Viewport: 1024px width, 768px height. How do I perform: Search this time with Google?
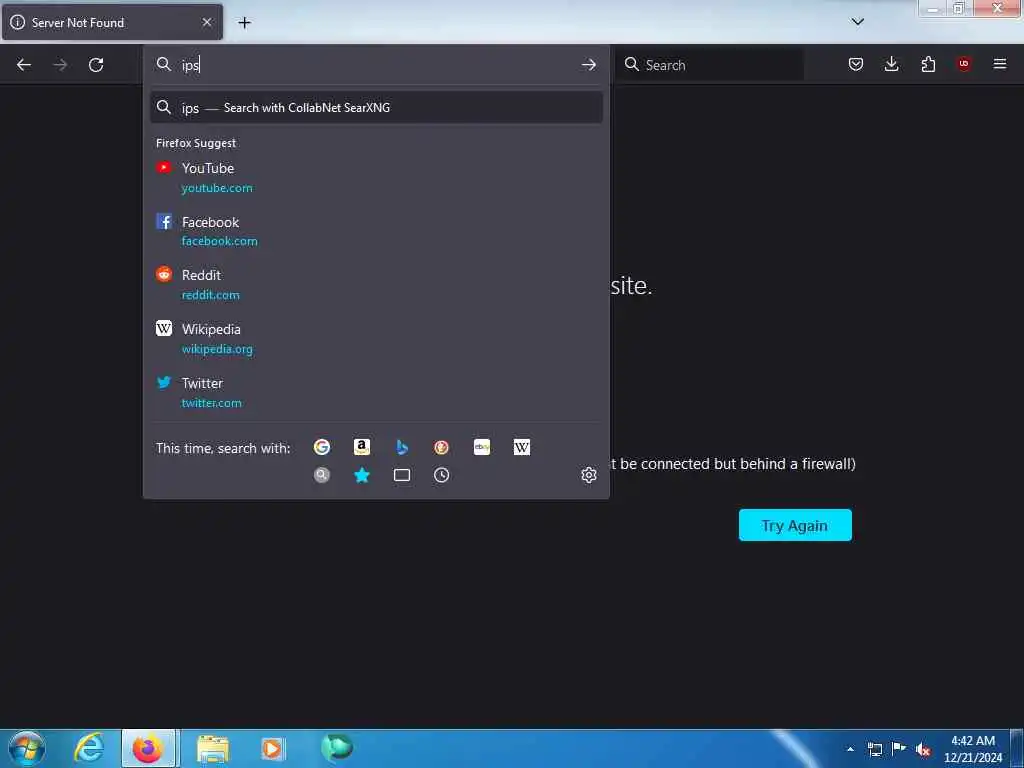coord(321,447)
